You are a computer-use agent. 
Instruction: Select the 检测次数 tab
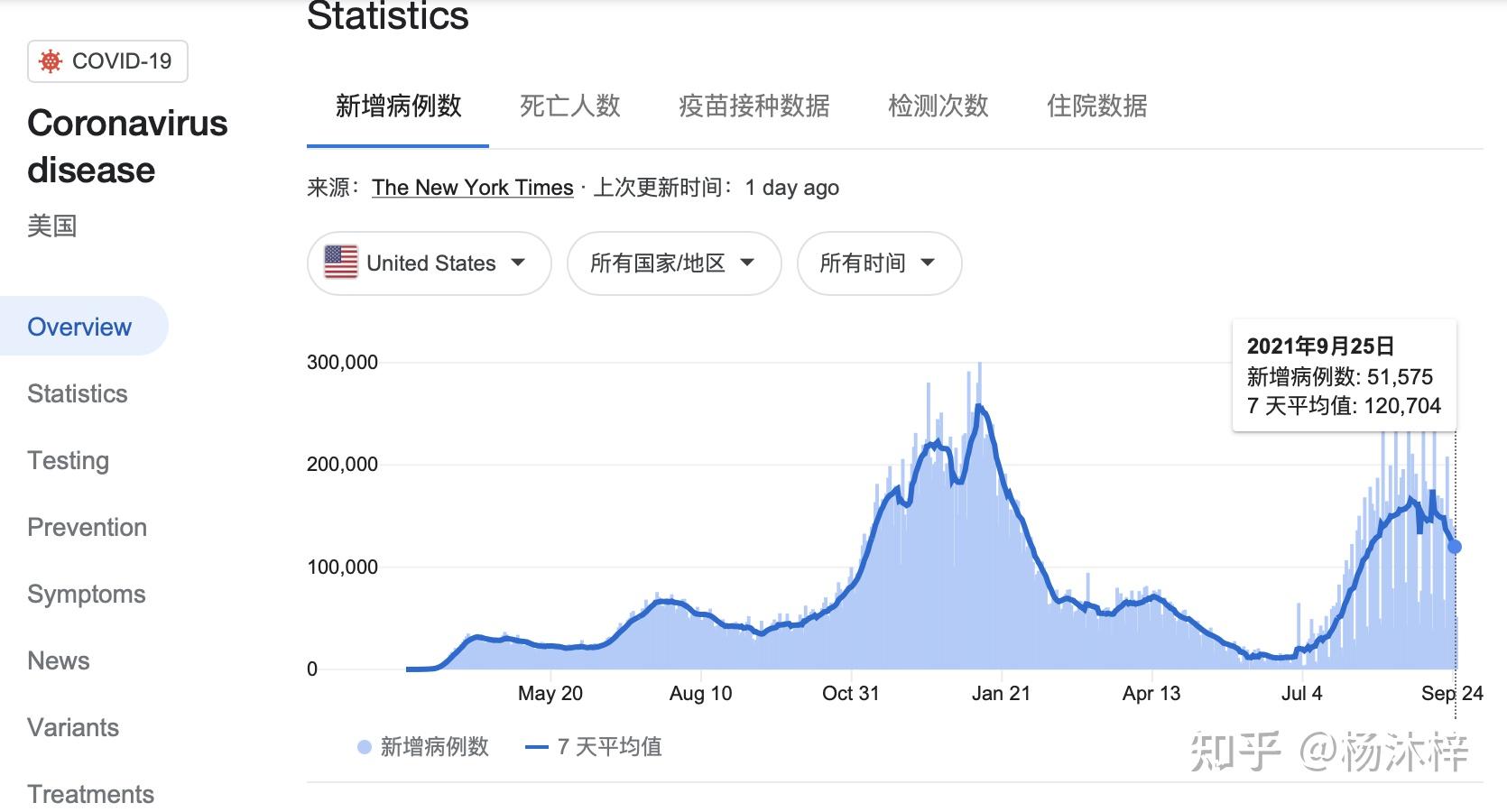[x=938, y=106]
